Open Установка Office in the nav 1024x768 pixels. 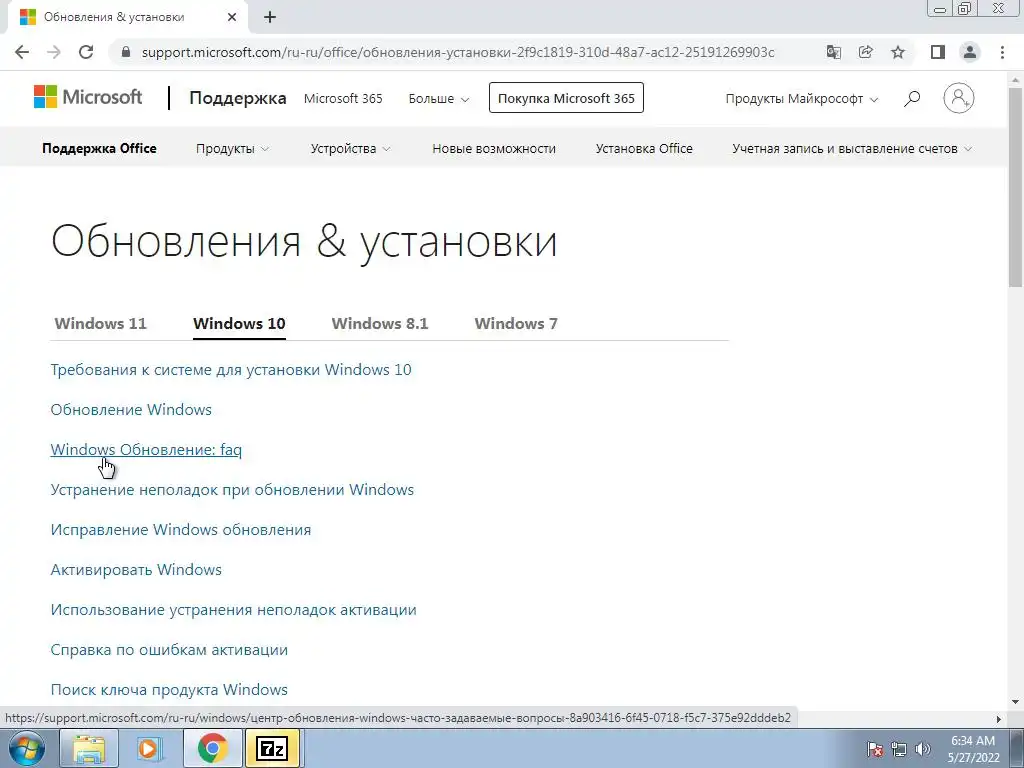[644, 148]
